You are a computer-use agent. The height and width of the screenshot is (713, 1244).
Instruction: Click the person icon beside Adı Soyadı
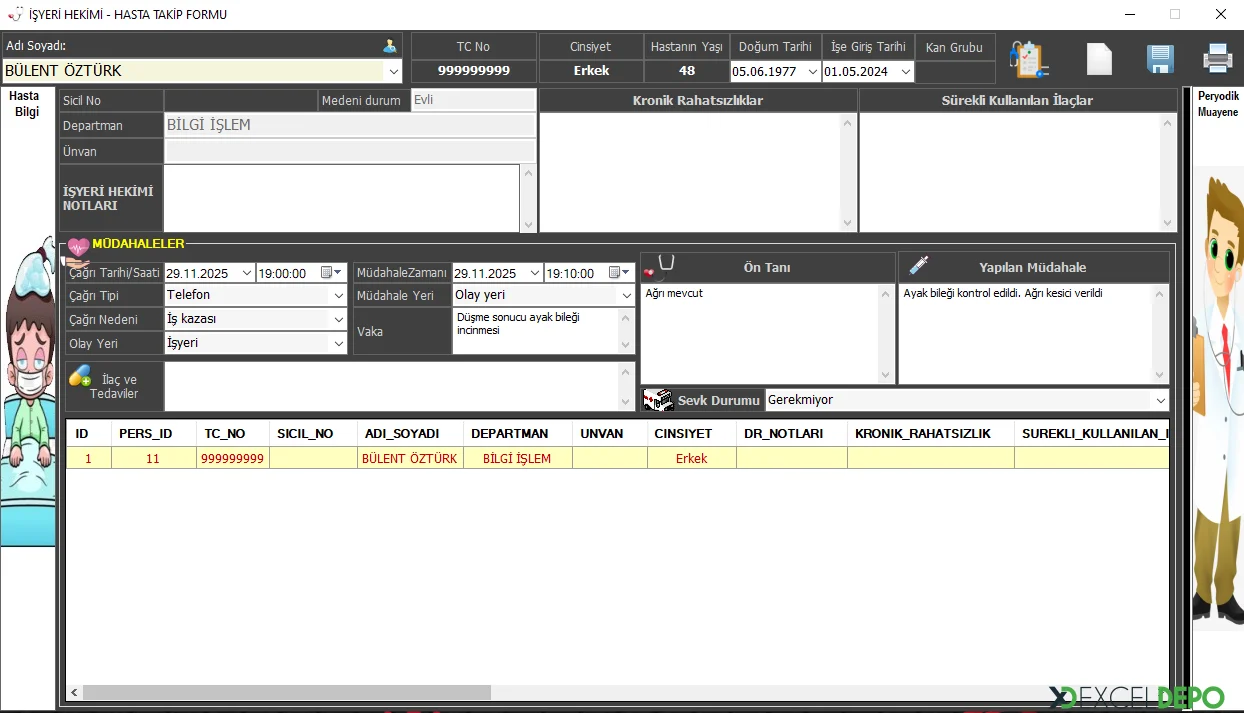(x=389, y=46)
